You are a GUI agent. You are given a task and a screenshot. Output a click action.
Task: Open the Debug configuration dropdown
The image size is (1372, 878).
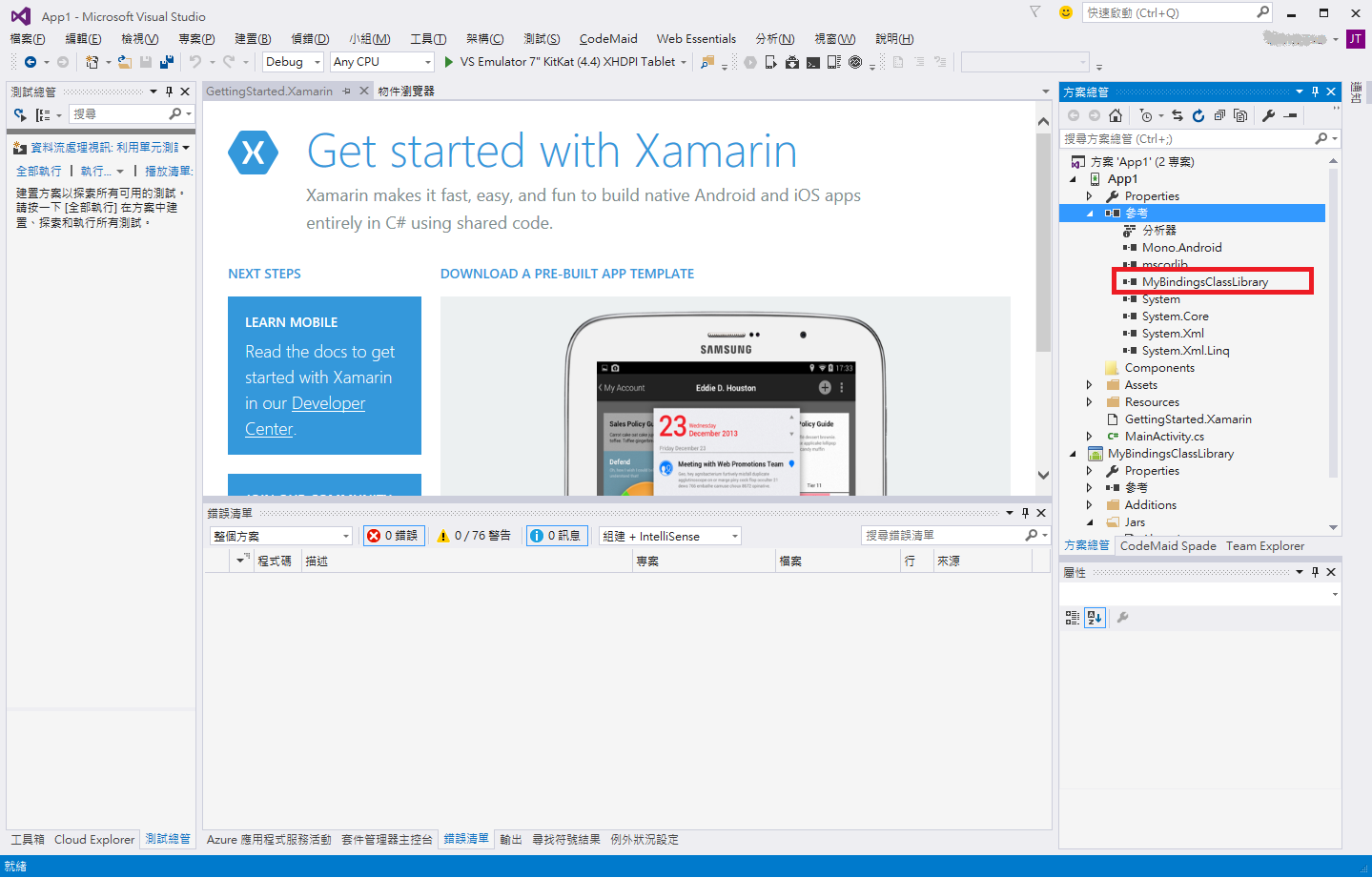click(293, 62)
